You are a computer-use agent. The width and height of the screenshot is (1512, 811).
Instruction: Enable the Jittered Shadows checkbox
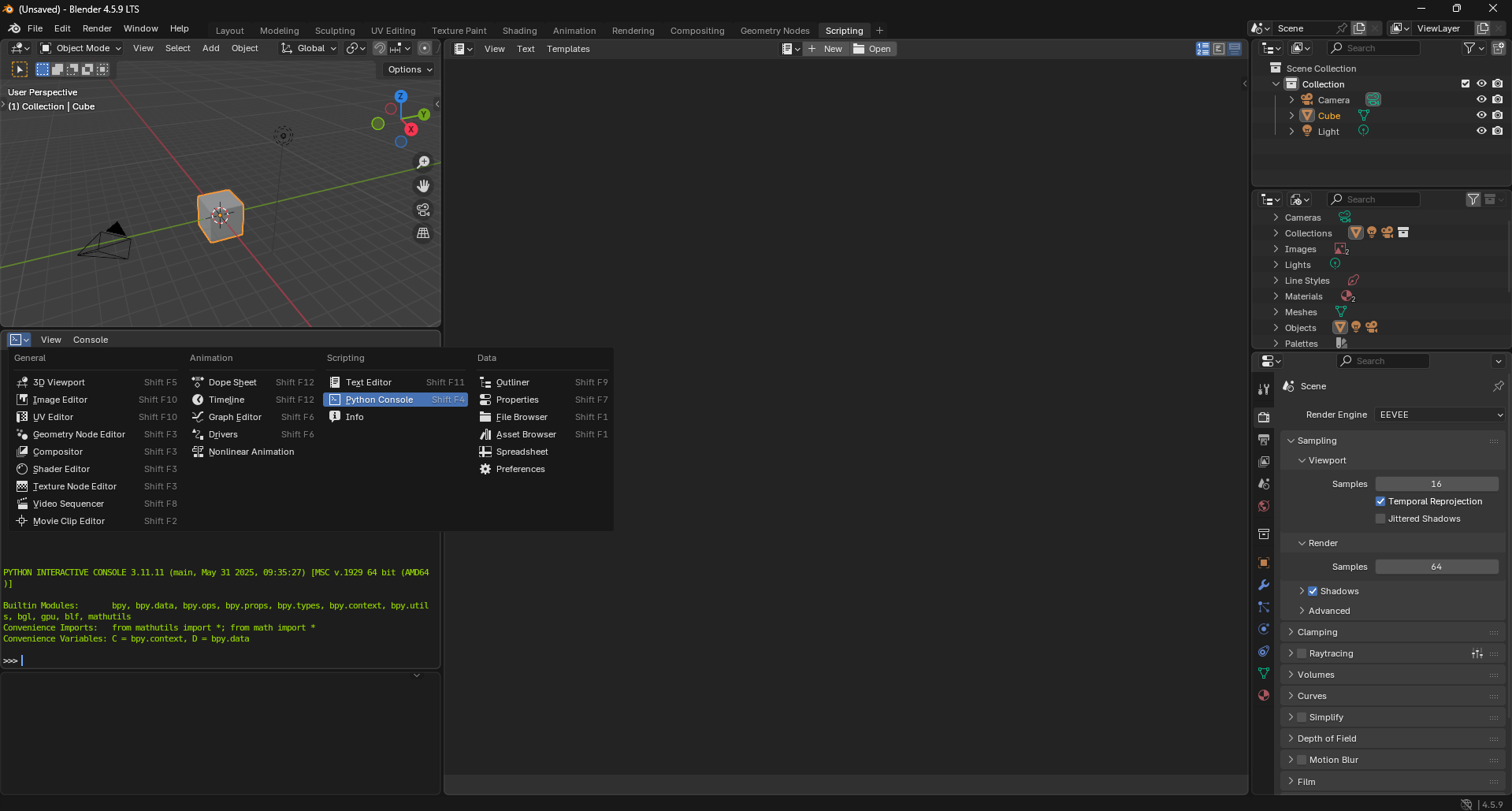pos(1380,519)
